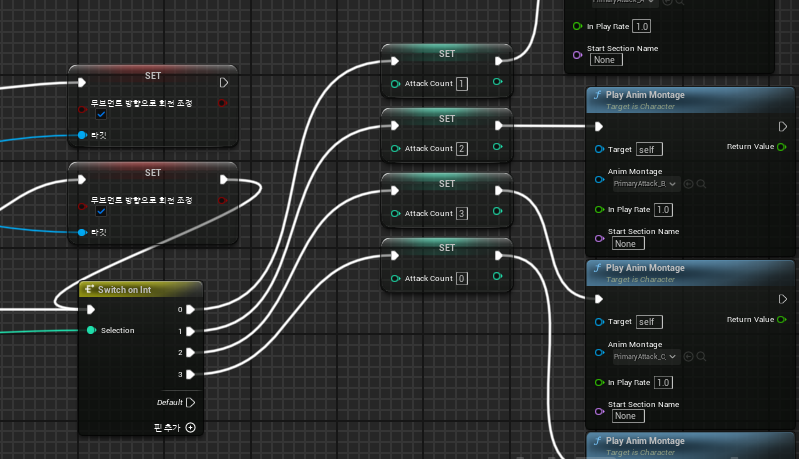Click blue 타깃 pin on upper red SET node

coord(82,135)
